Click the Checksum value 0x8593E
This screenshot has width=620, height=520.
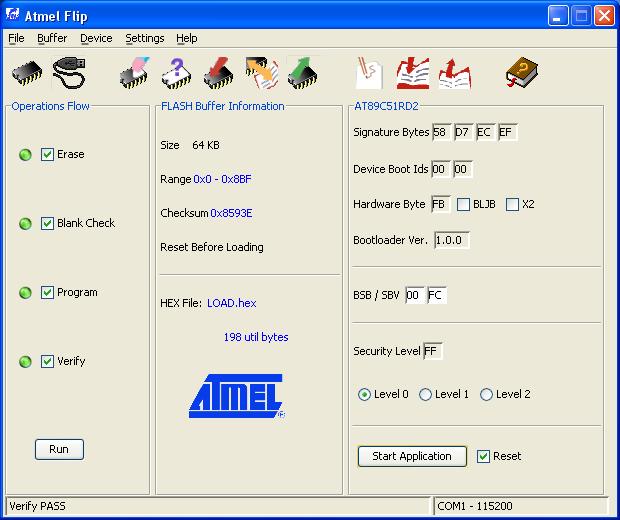[x=231, y=214]
